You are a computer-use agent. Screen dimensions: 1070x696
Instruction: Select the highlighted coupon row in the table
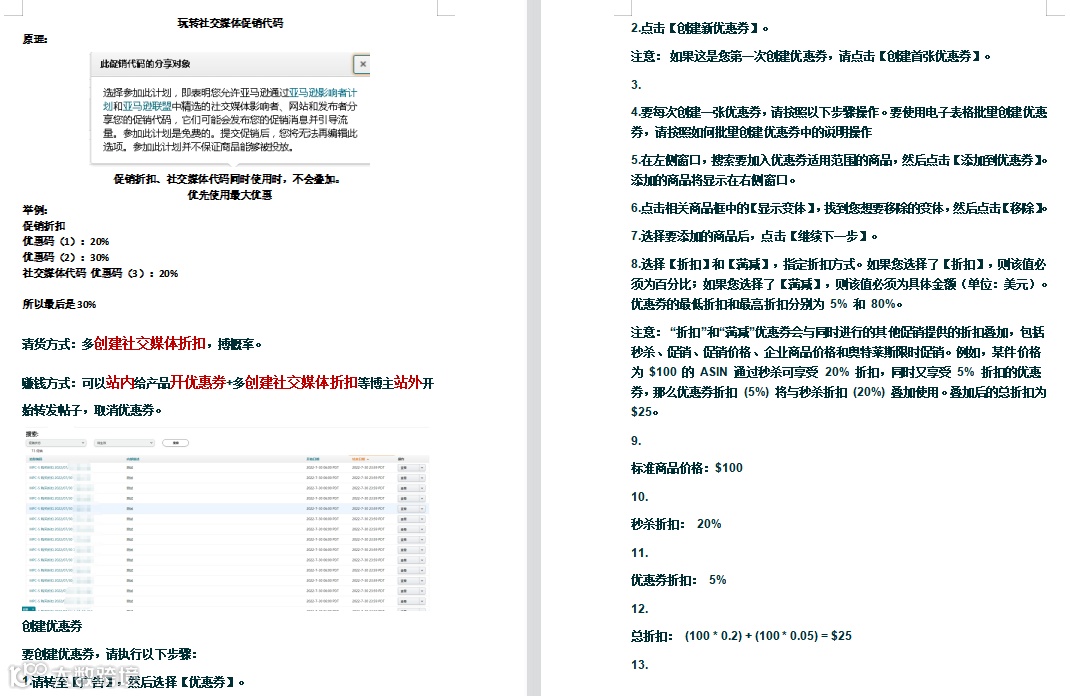coord(200,508)
